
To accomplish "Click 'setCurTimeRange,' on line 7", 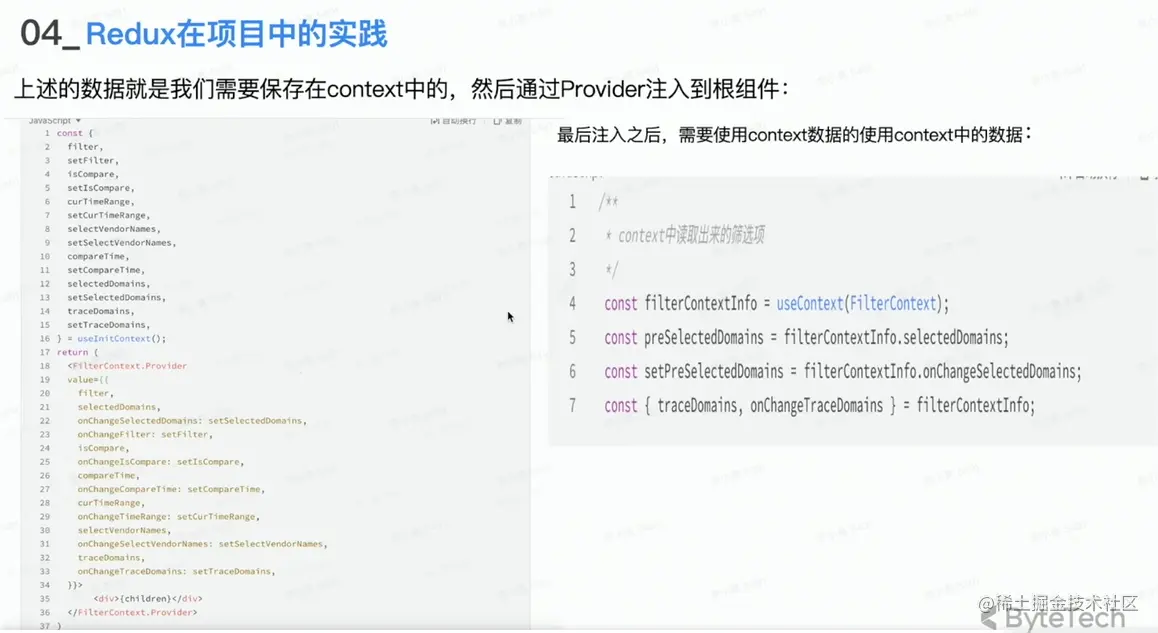I will [x=109, y=215].
